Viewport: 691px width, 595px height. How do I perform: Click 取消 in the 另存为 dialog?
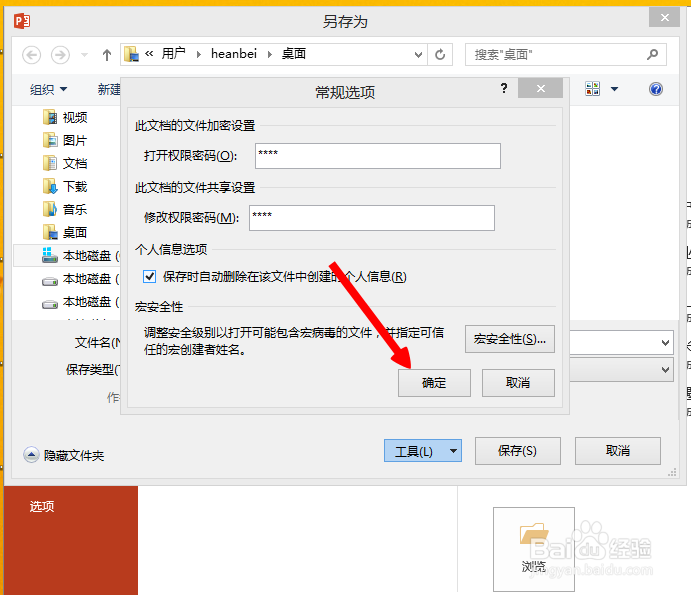(617, 451)
